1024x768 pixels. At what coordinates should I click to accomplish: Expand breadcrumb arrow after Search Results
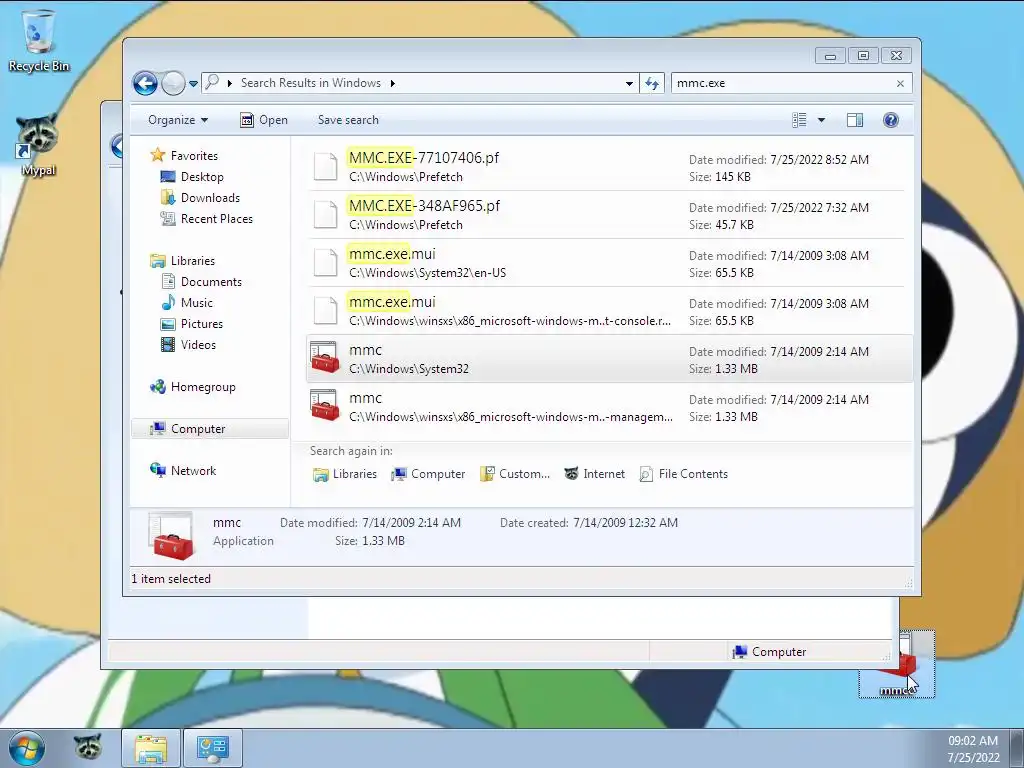(392, 84)
